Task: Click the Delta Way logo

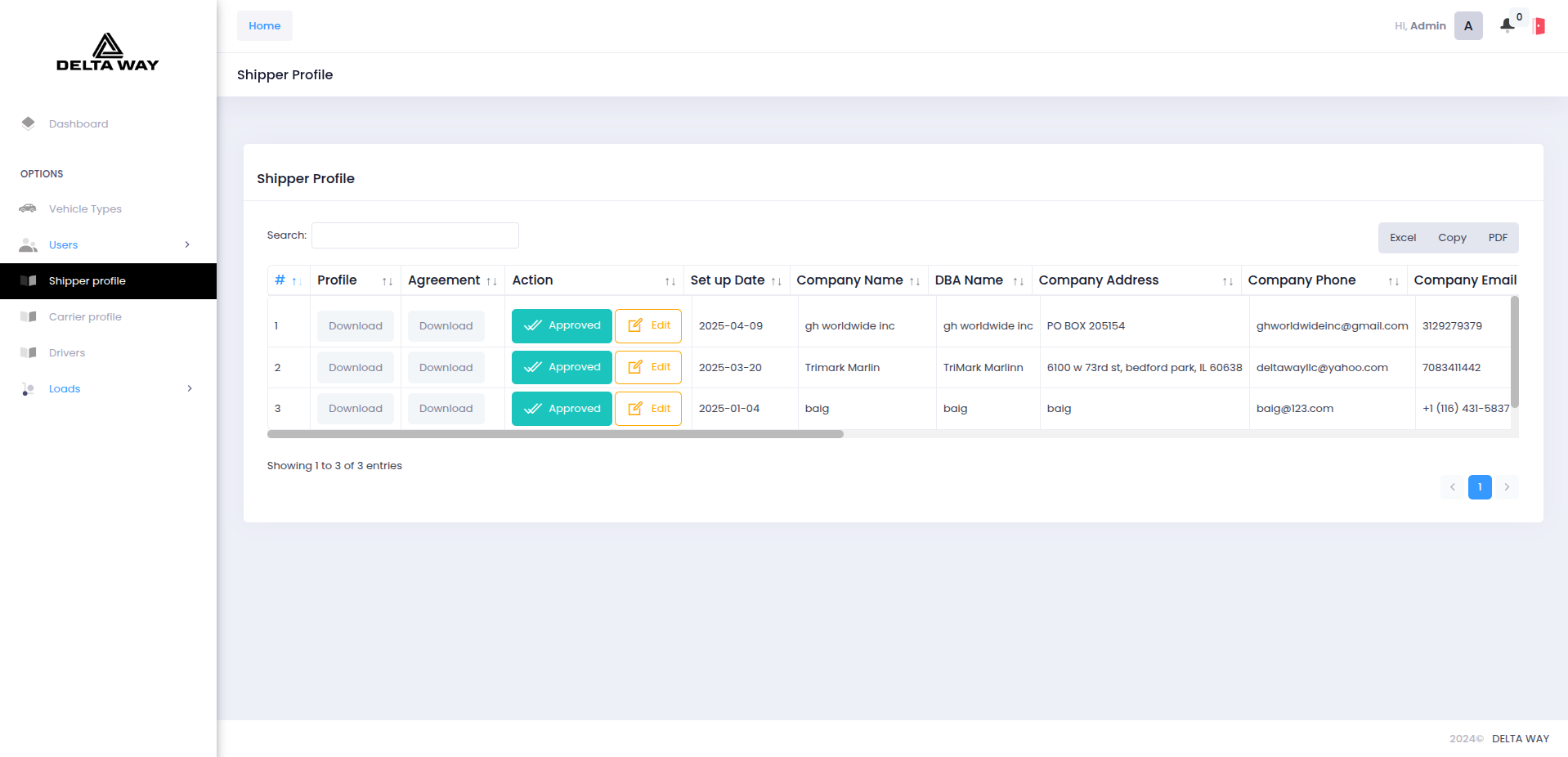Action: pos(108,52)
